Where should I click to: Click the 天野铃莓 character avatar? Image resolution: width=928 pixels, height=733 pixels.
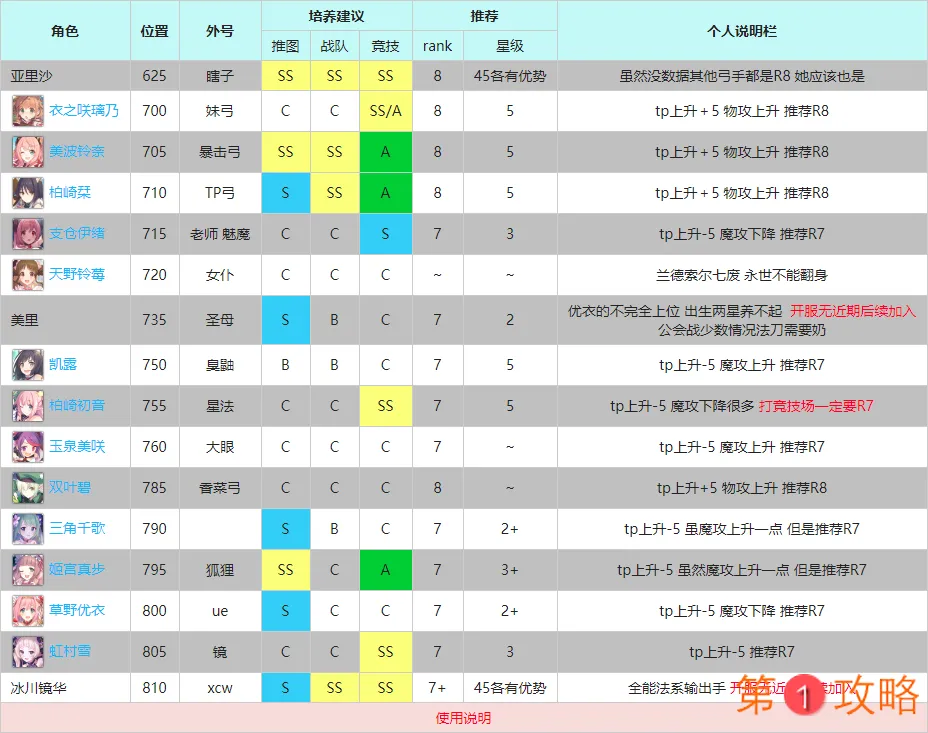tap(28, 275)
